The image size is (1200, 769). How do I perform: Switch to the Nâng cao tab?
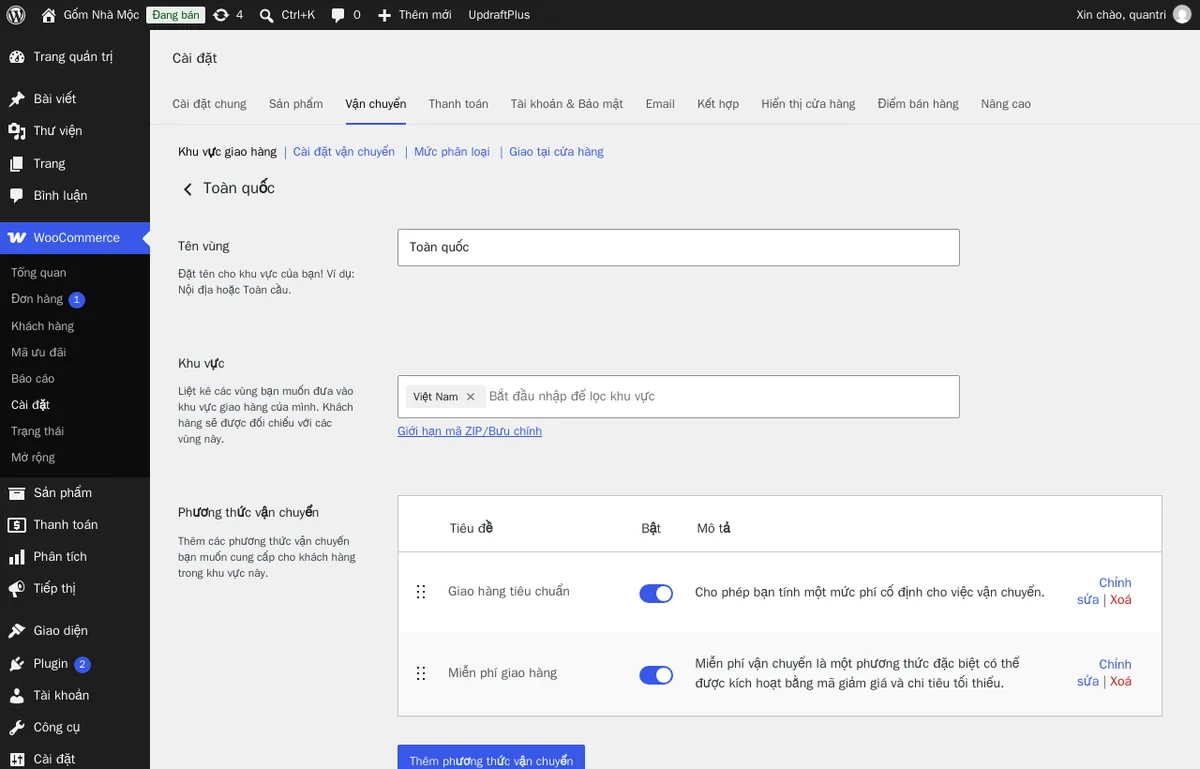coord(1006,104)
